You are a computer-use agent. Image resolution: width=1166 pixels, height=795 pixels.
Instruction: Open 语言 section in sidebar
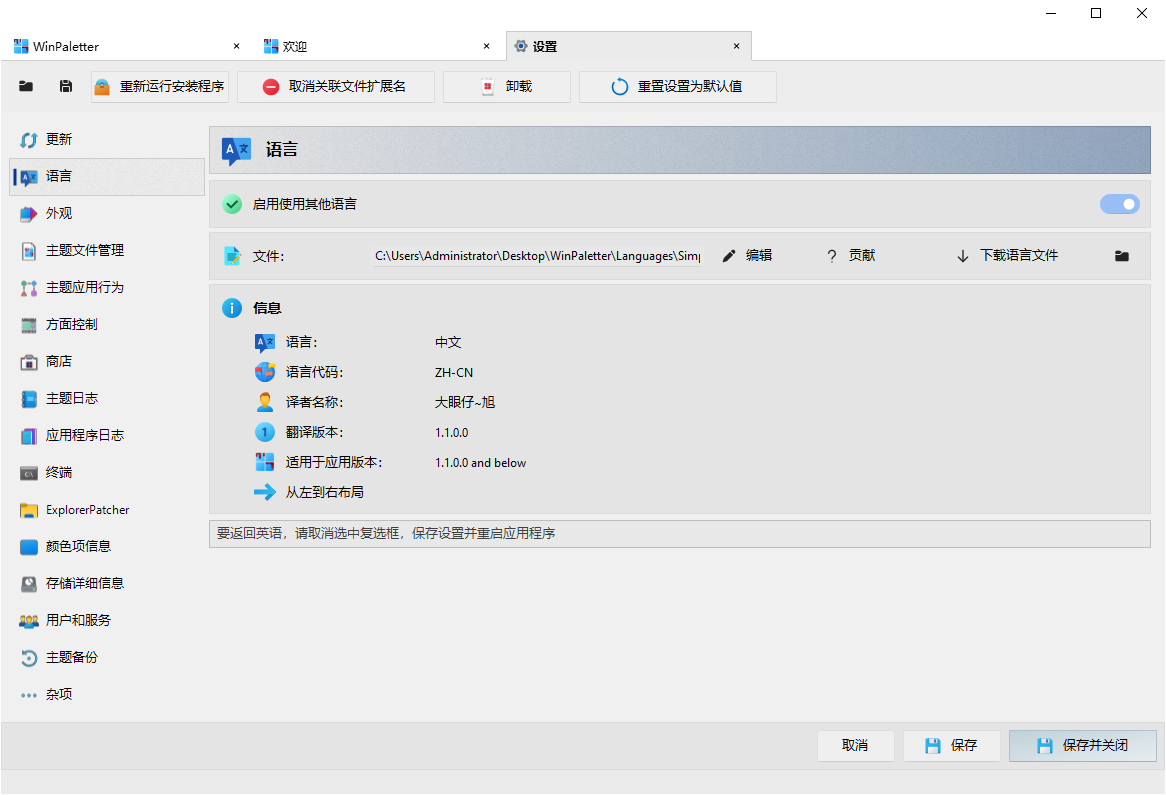[x=107, y=177]
